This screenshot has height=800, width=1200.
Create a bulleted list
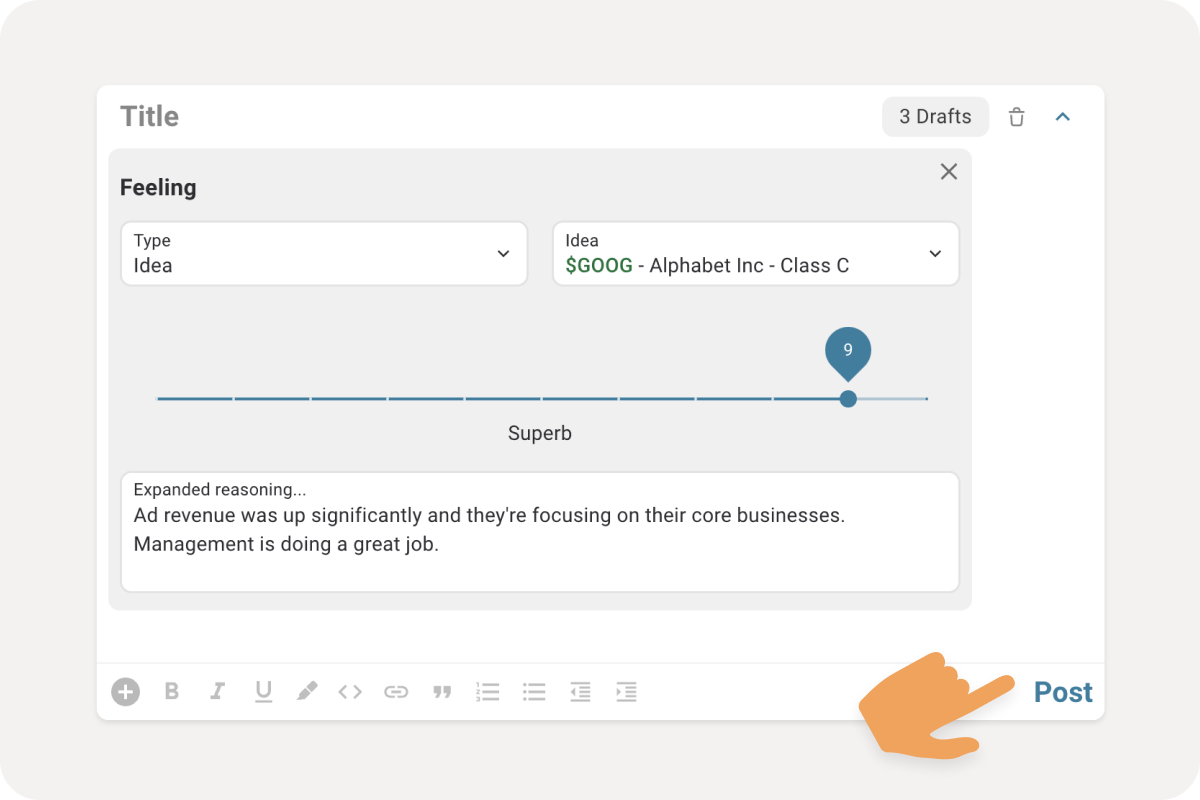click(534, 691)
